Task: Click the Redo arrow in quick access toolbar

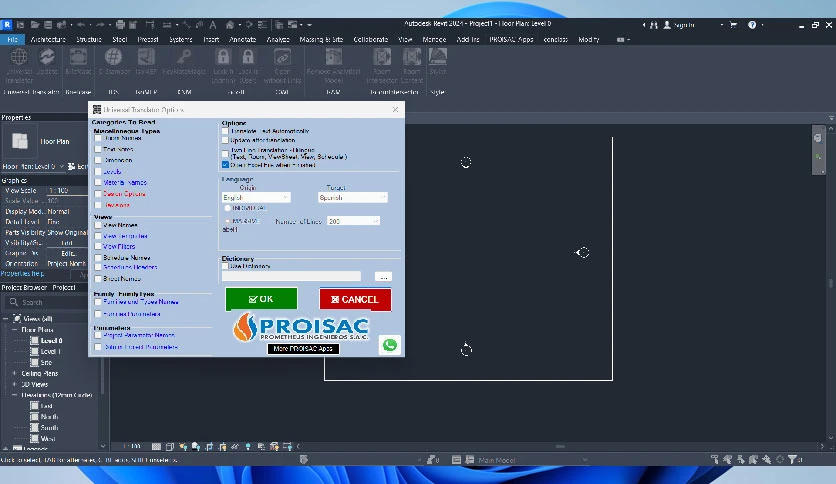Action: 100,25
